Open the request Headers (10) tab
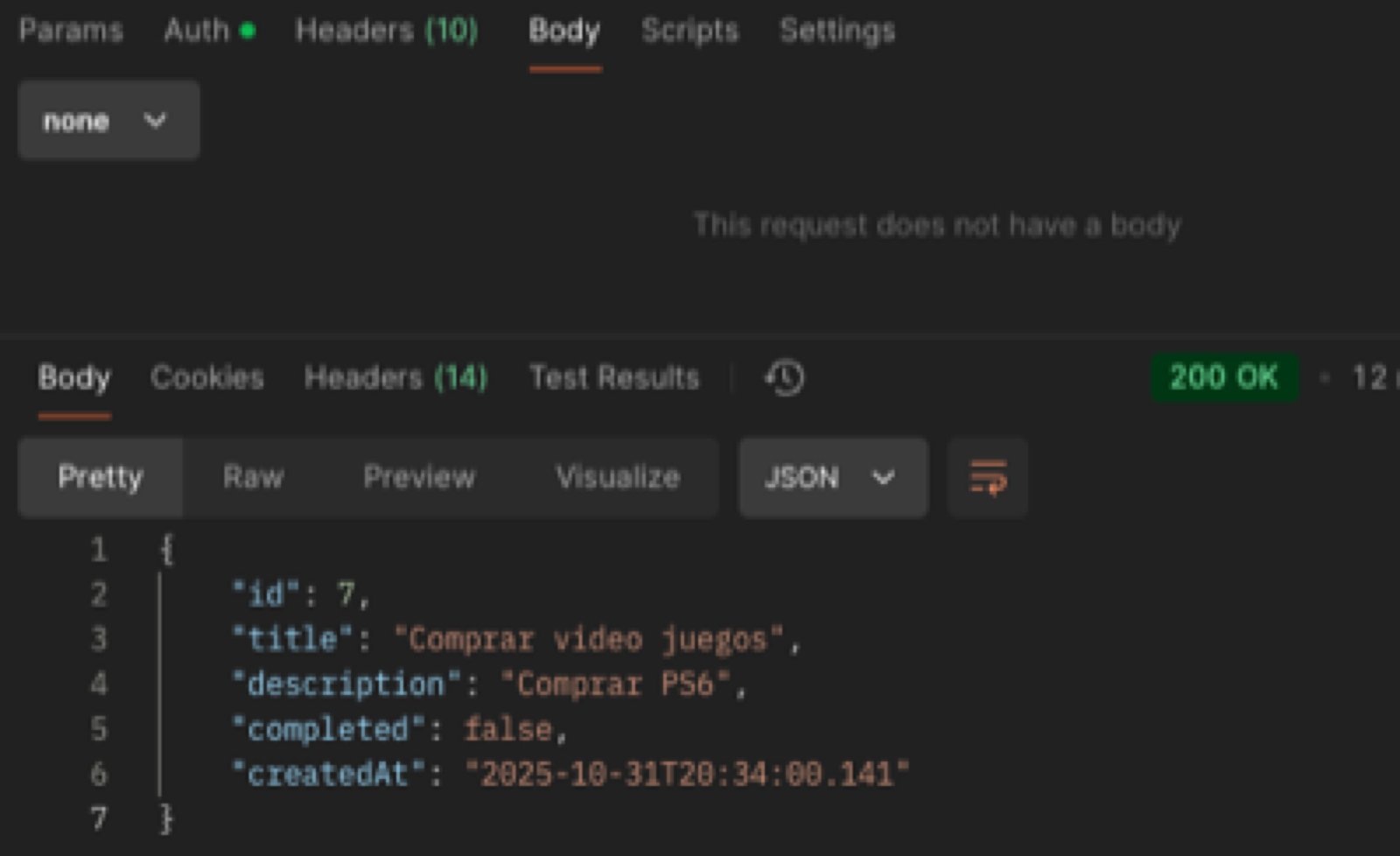Image resolution: width=1400 pixels, height=856 pixels. [x=387, y=31]
